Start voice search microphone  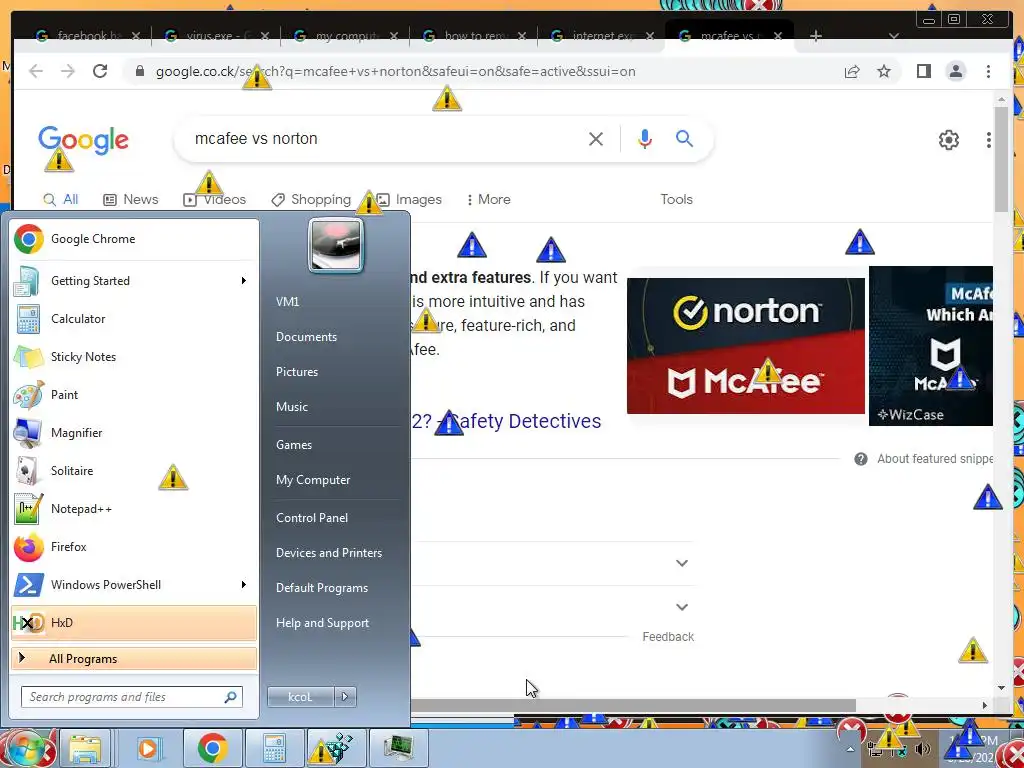coord(645,138)
